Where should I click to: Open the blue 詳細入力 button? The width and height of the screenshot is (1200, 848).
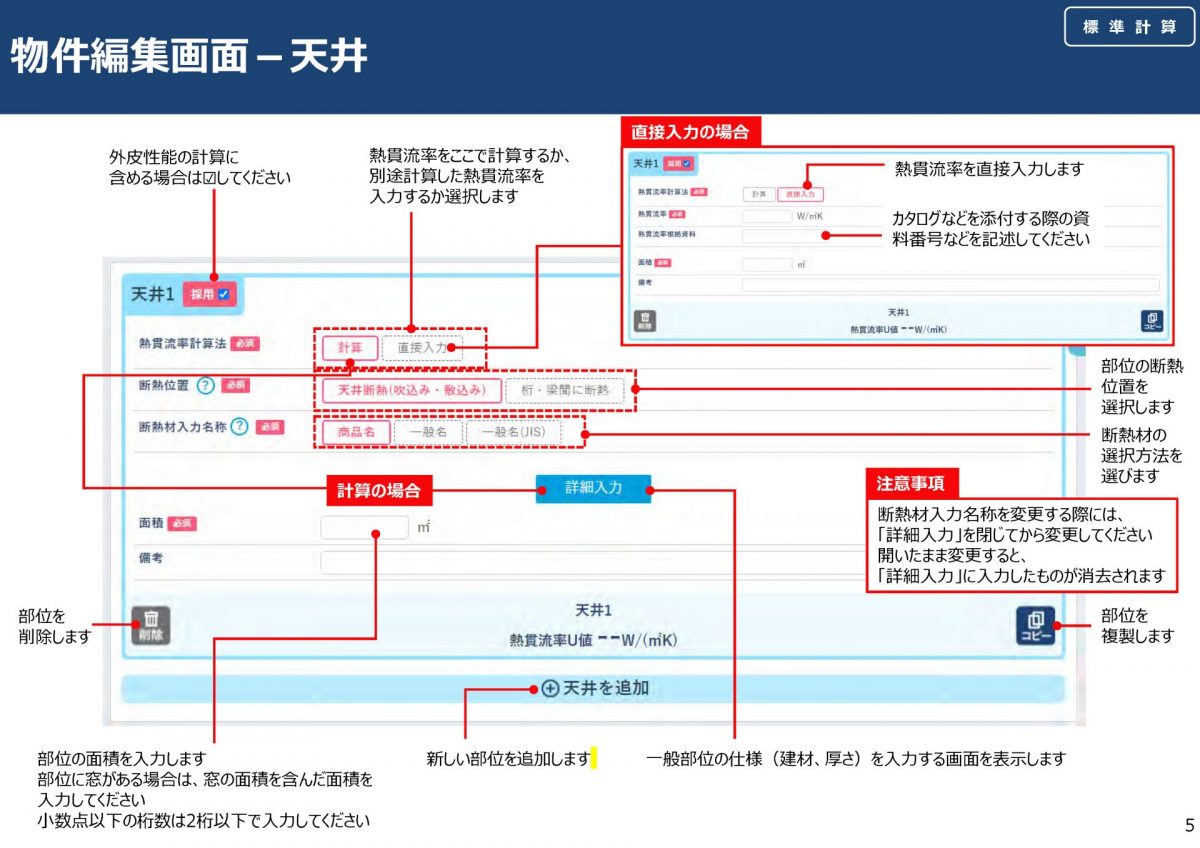[x=593, y=488]
